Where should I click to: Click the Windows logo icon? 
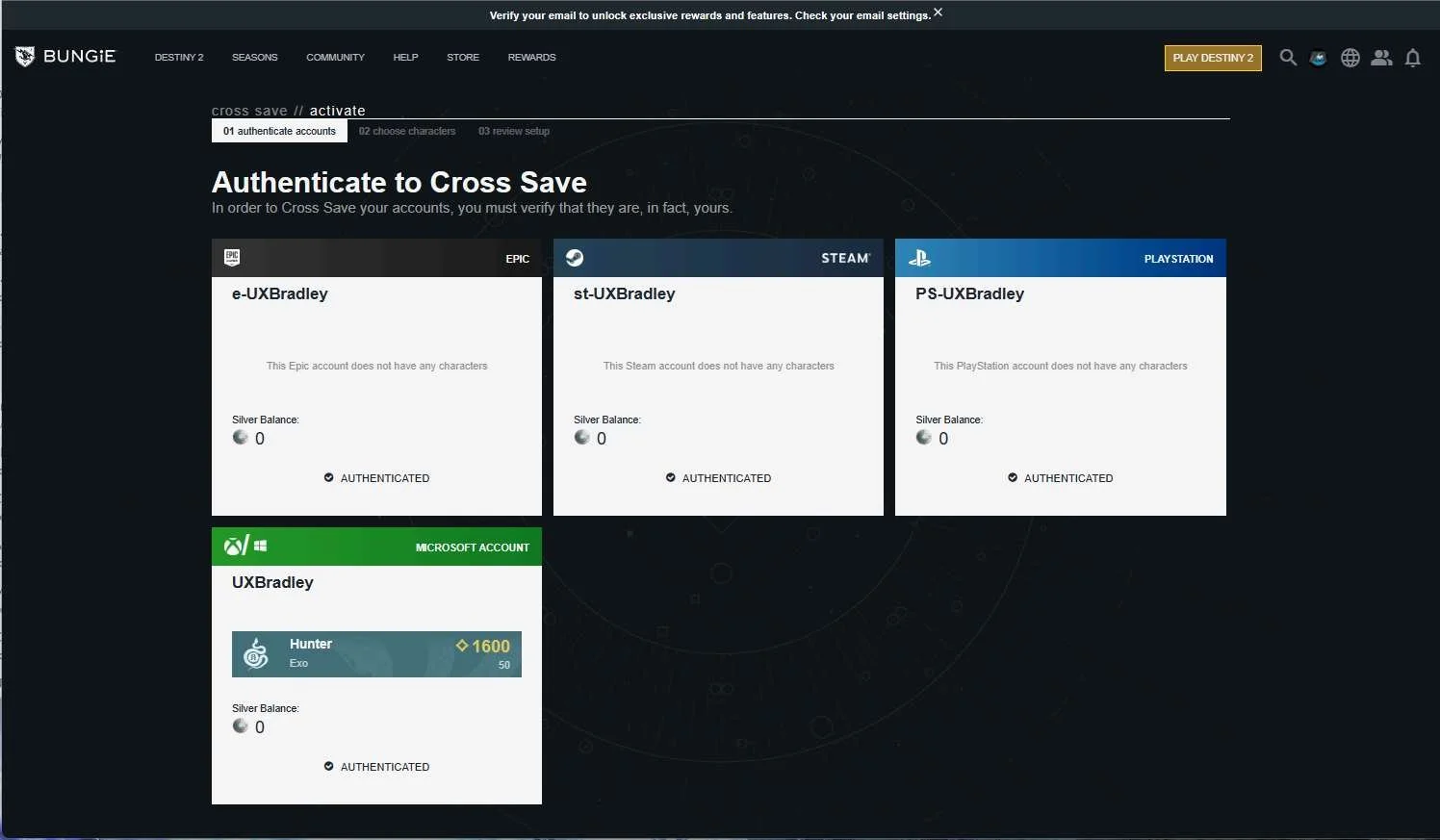261,546
